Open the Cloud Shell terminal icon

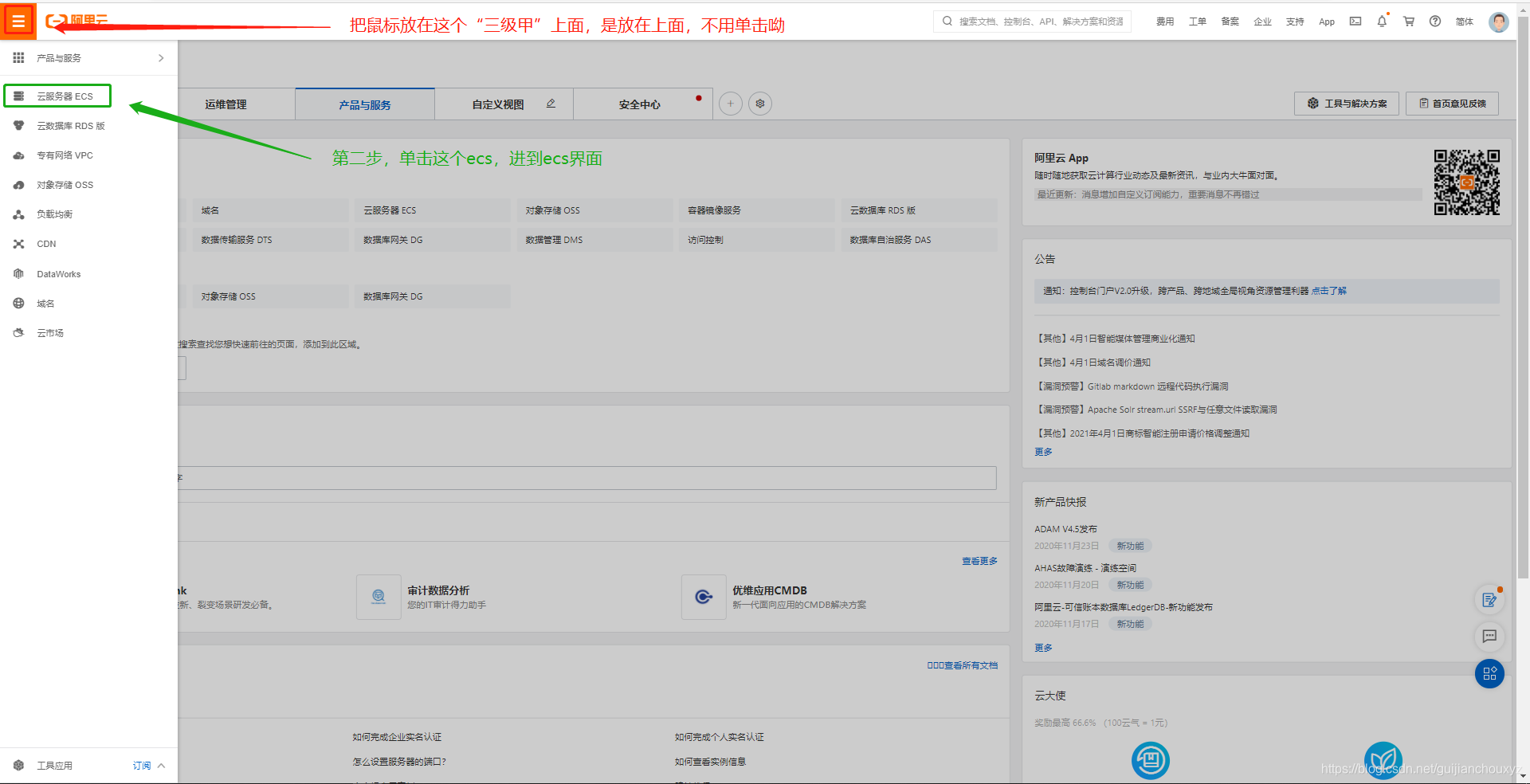[x=1355, y=22]
